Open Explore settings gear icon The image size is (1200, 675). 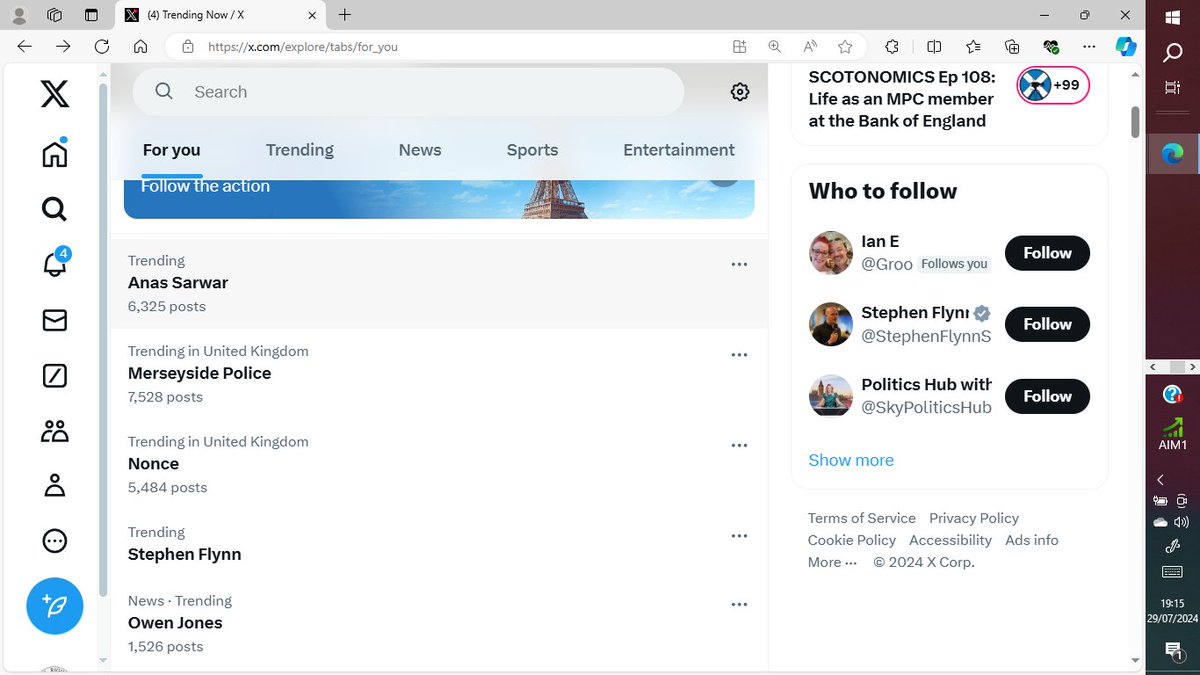coord(740,92)
